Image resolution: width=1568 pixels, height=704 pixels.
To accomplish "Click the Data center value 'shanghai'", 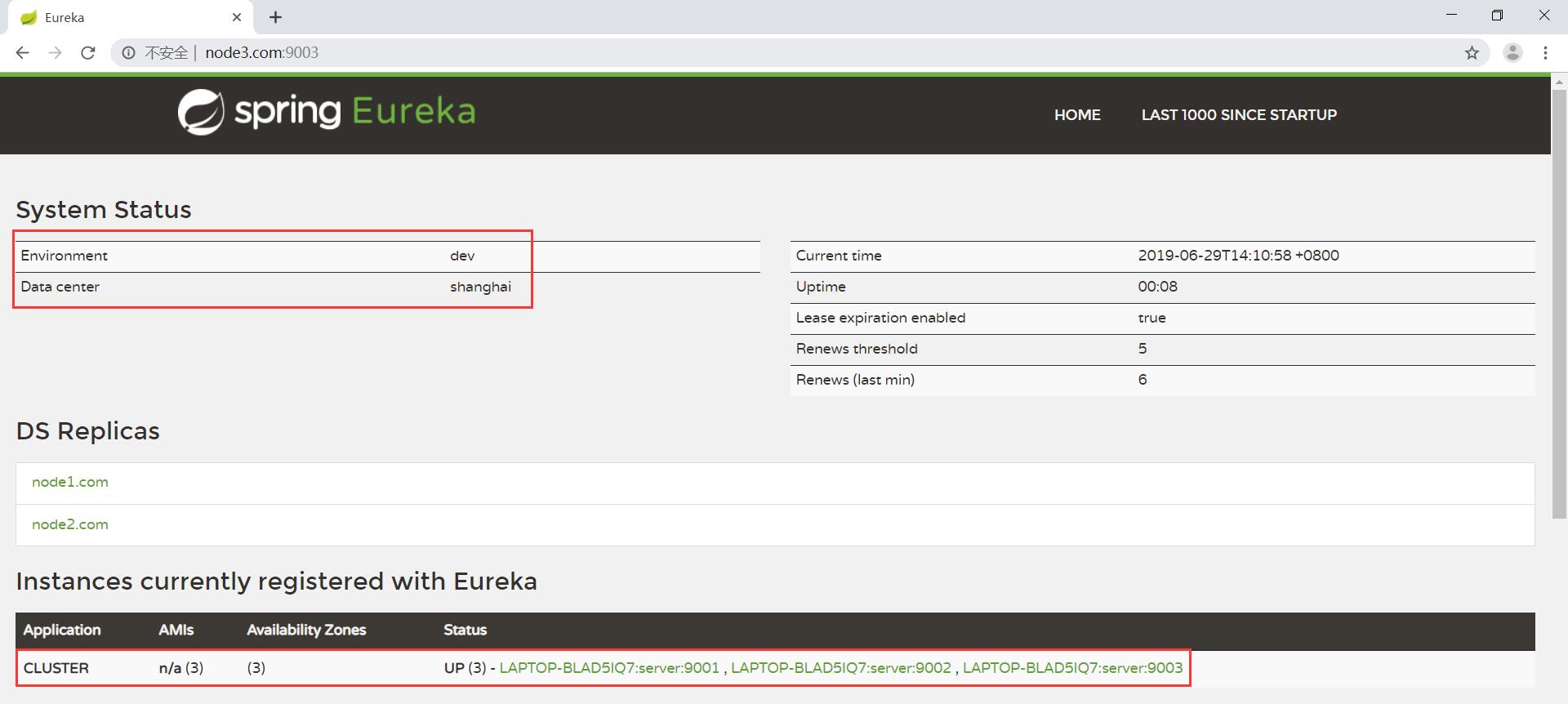I will [480, 287].
